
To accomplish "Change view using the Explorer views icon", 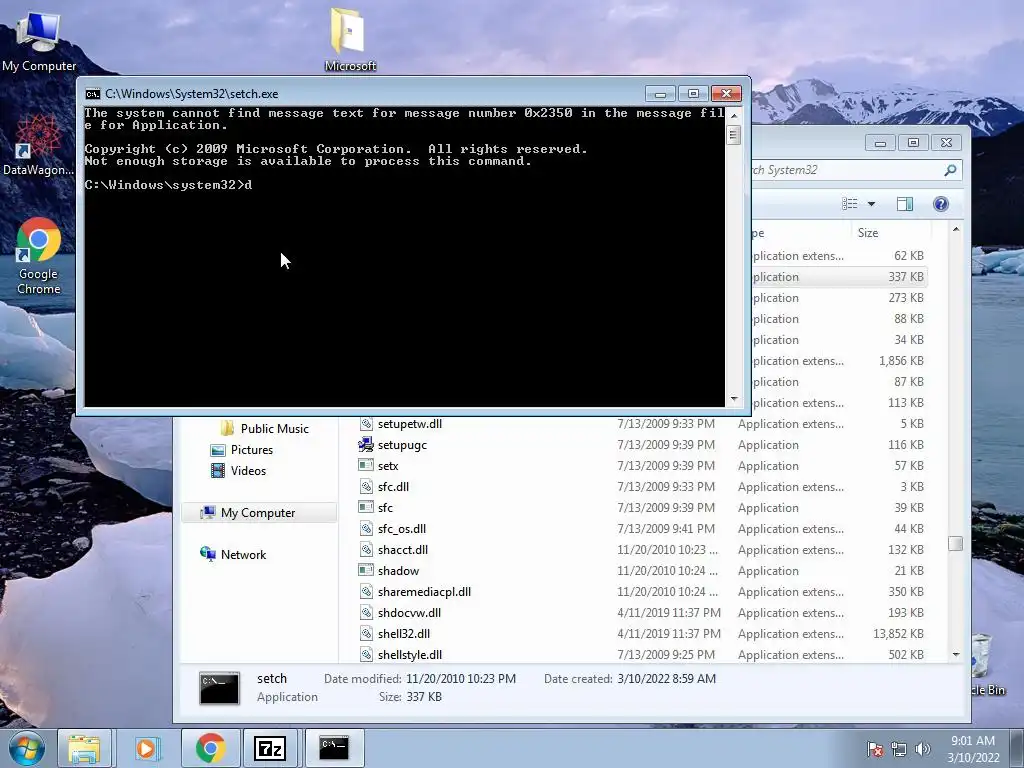I will [x=850, y=204].
